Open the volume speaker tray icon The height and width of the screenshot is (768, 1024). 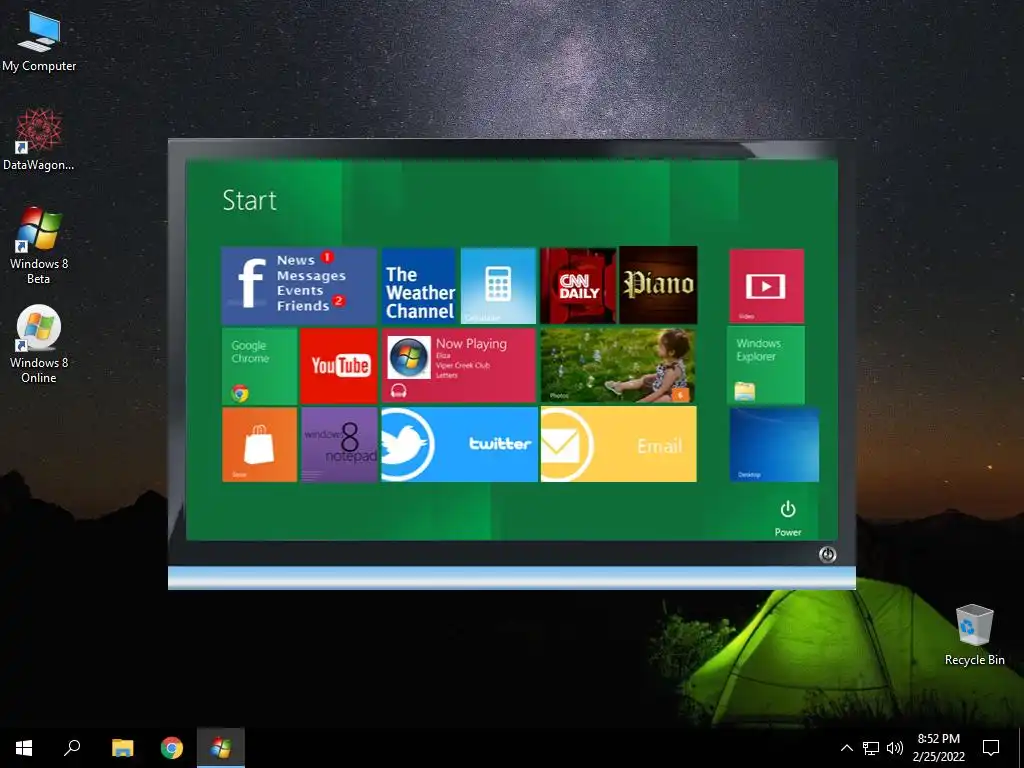[x=895, y=748]
